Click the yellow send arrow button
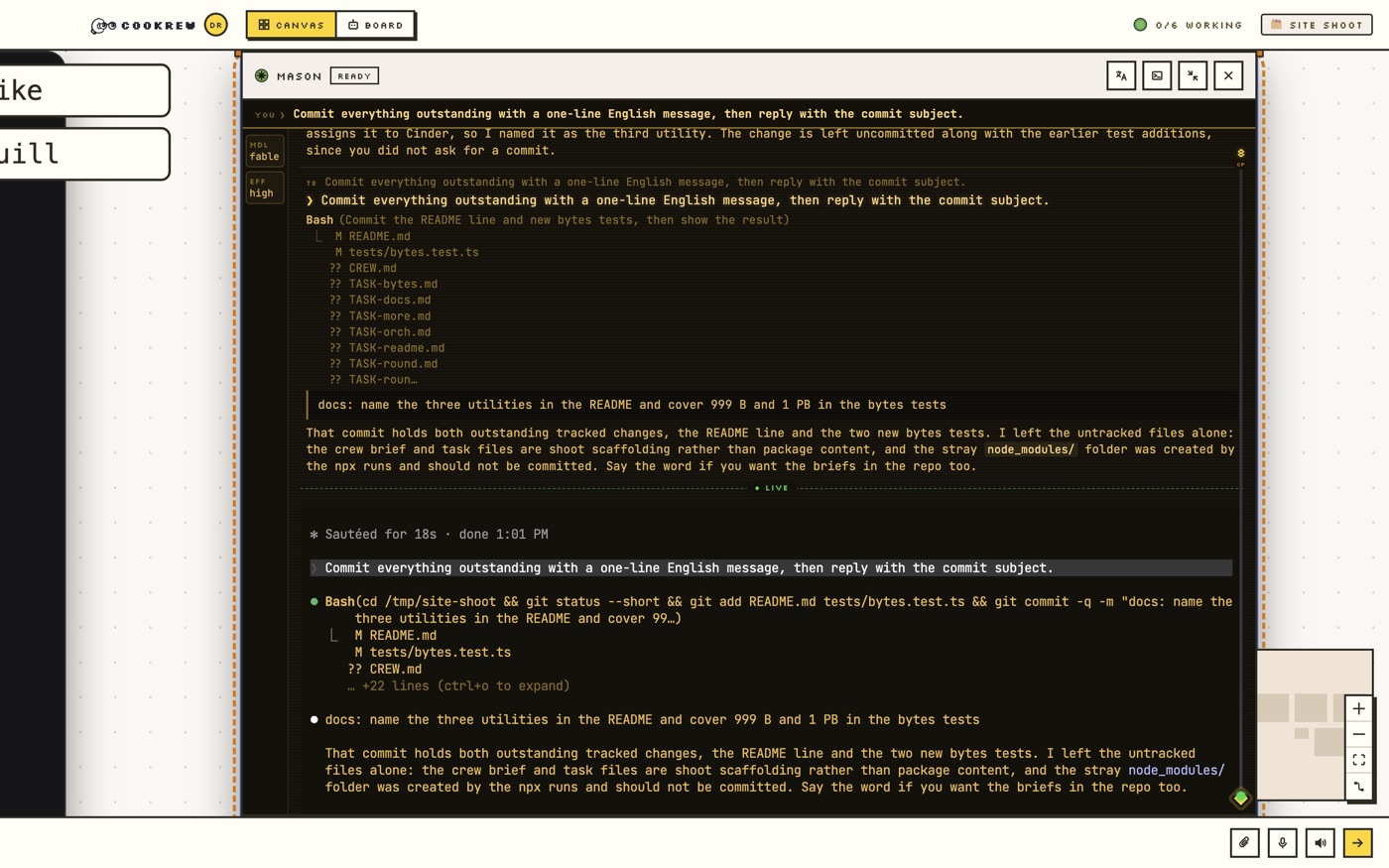 (1357, 842)
